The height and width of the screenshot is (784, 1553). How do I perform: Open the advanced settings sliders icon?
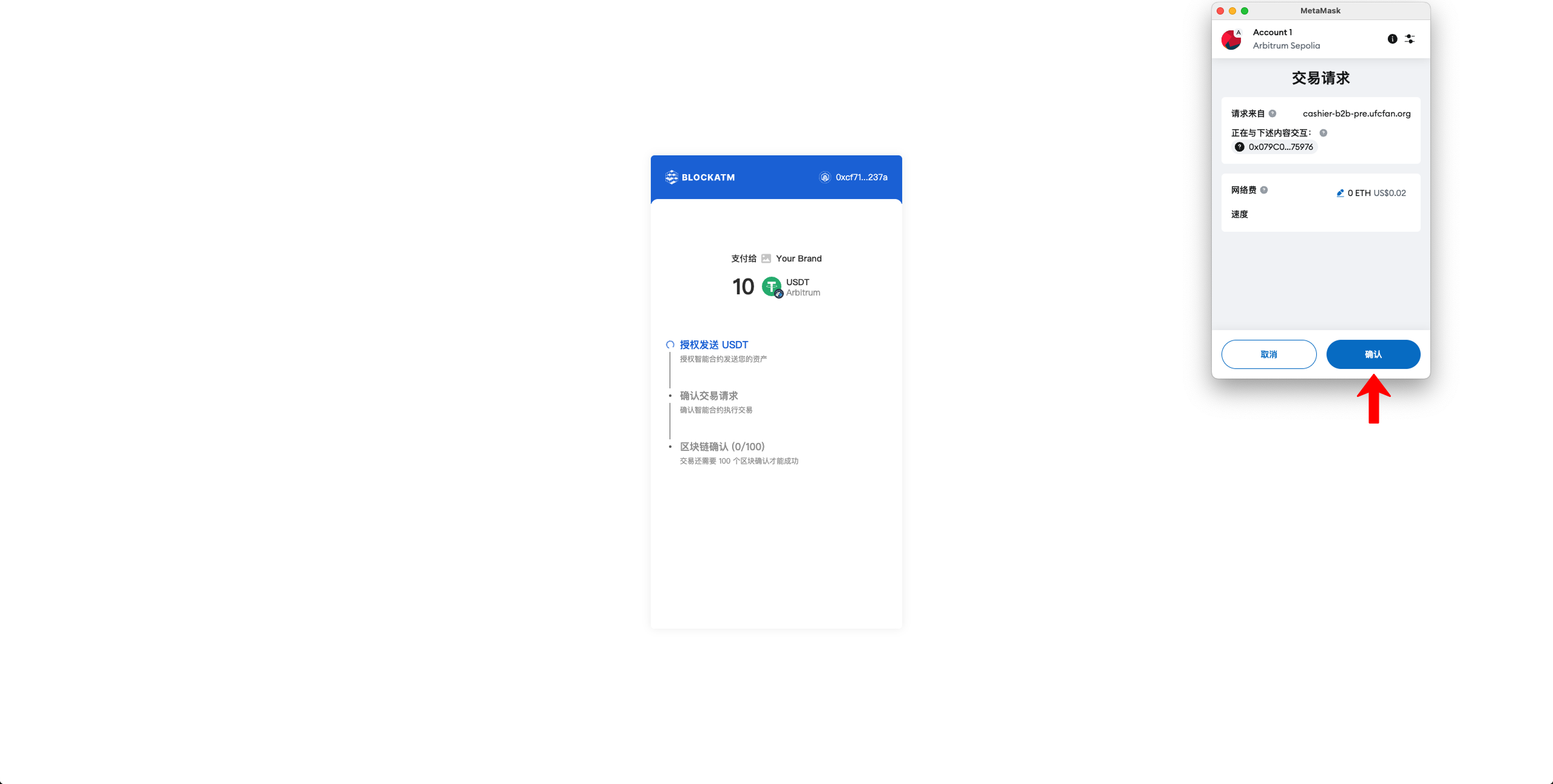(1410, 39)
